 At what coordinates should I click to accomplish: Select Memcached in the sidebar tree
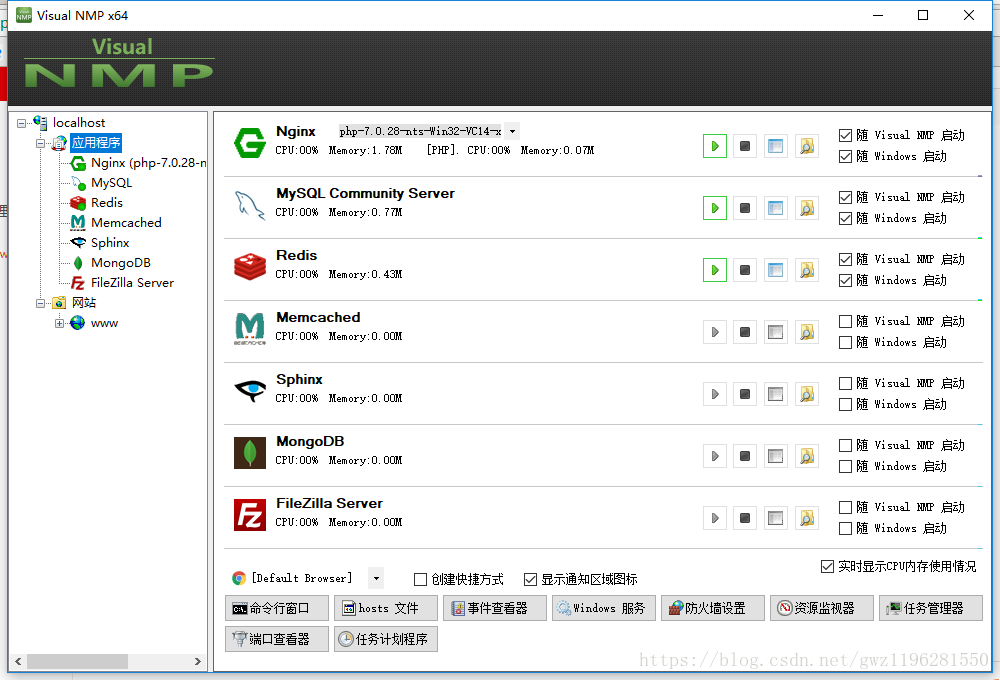tap(126, 223)
